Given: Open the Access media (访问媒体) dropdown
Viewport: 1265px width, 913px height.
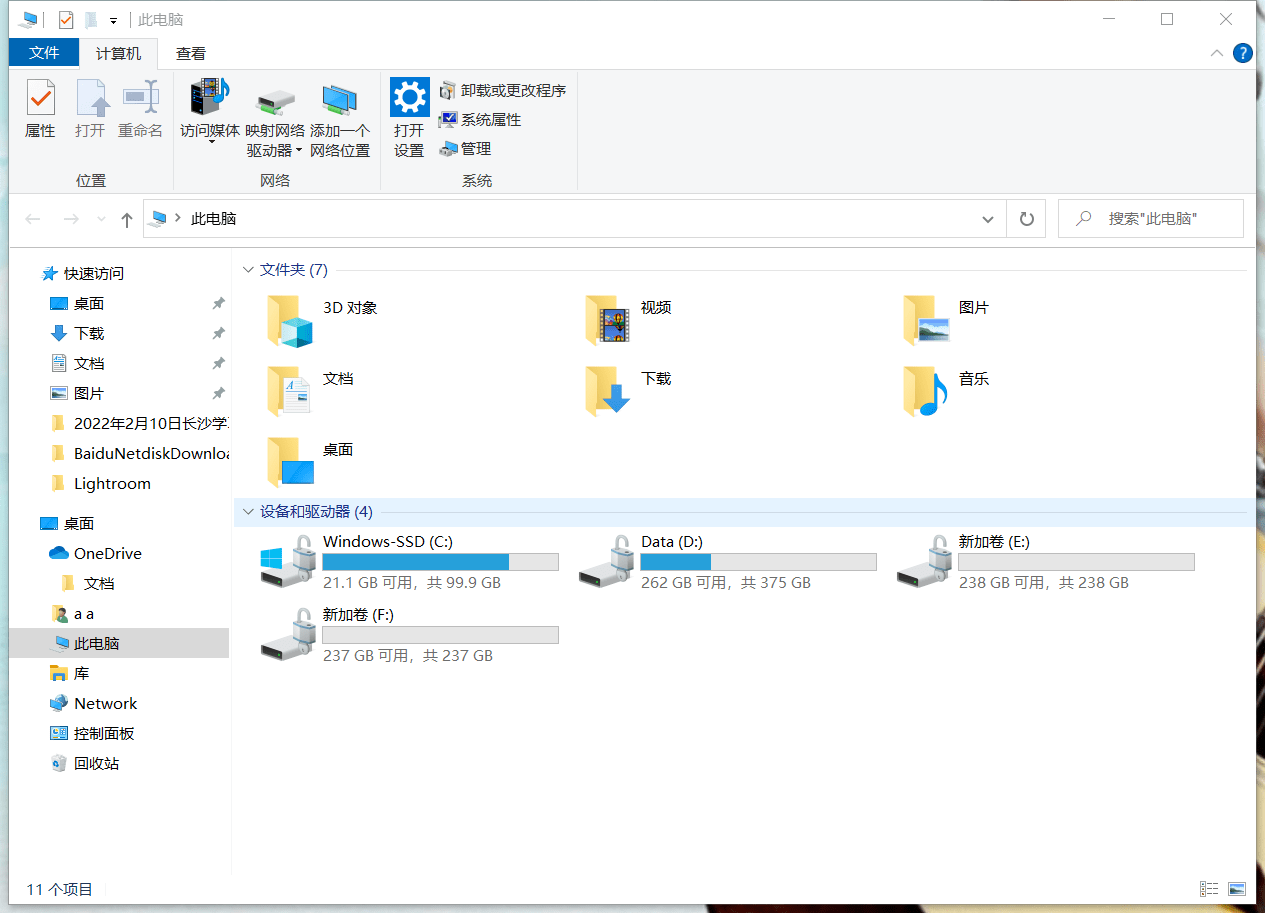Looking at the screenshot, I should point(210,112).
